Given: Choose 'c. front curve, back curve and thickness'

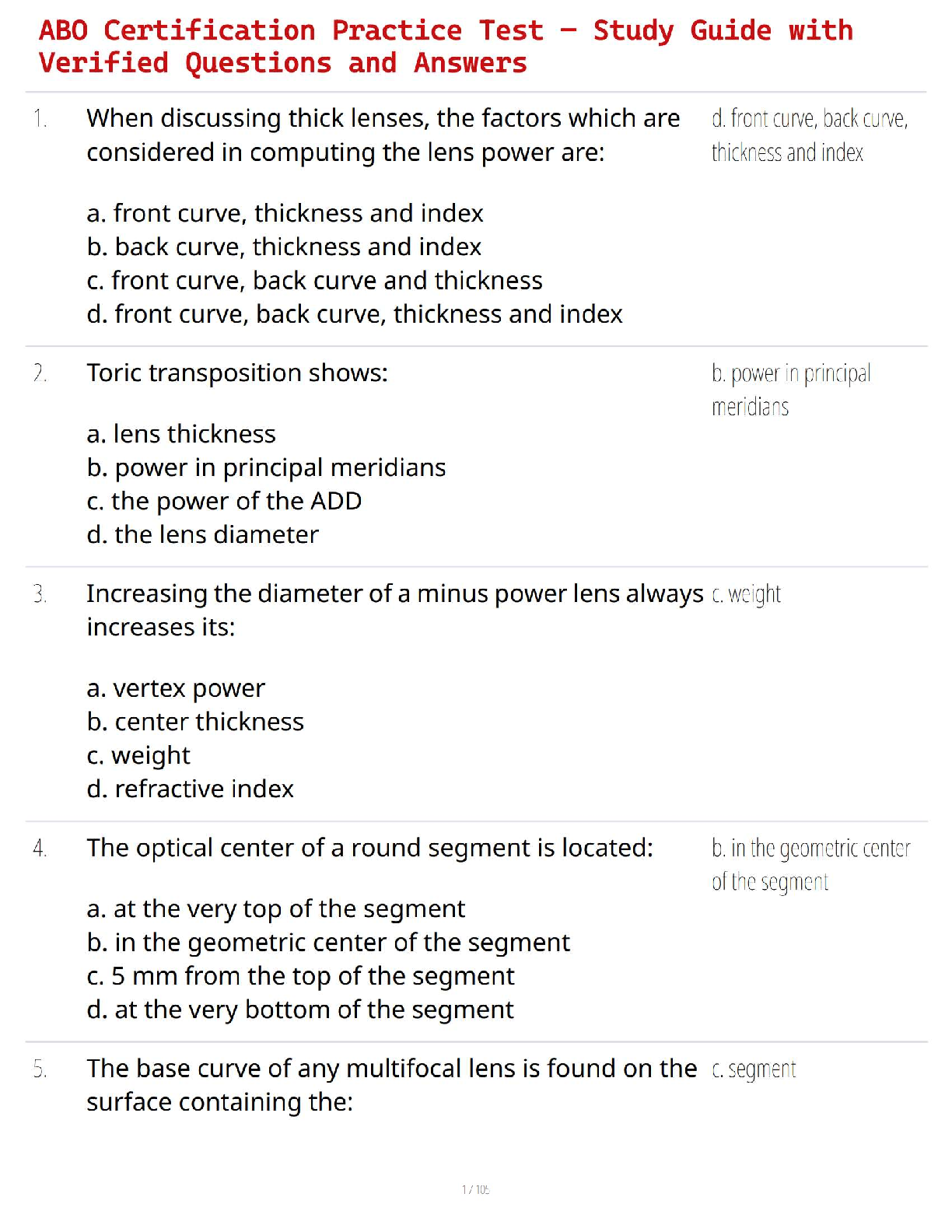Looking at the screenshot, I should 314,280.
